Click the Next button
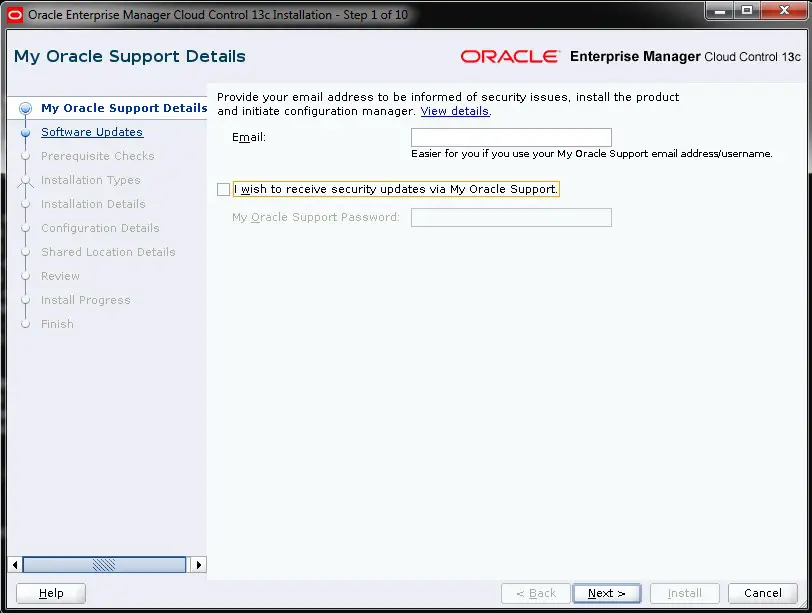 [x=606, y=593]
